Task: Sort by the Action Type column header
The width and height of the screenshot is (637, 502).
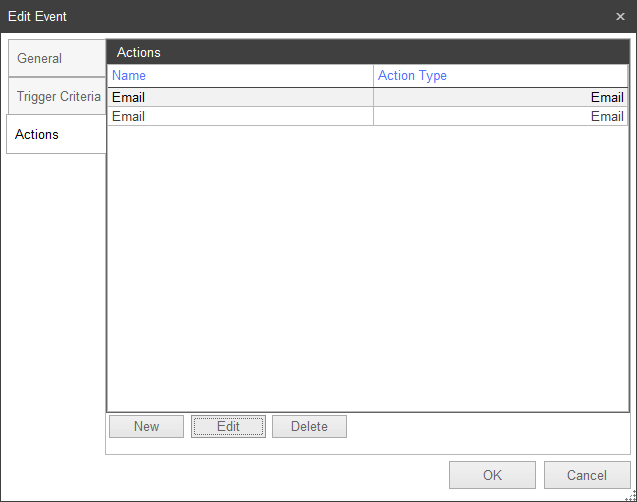Action: coord(412,76)
